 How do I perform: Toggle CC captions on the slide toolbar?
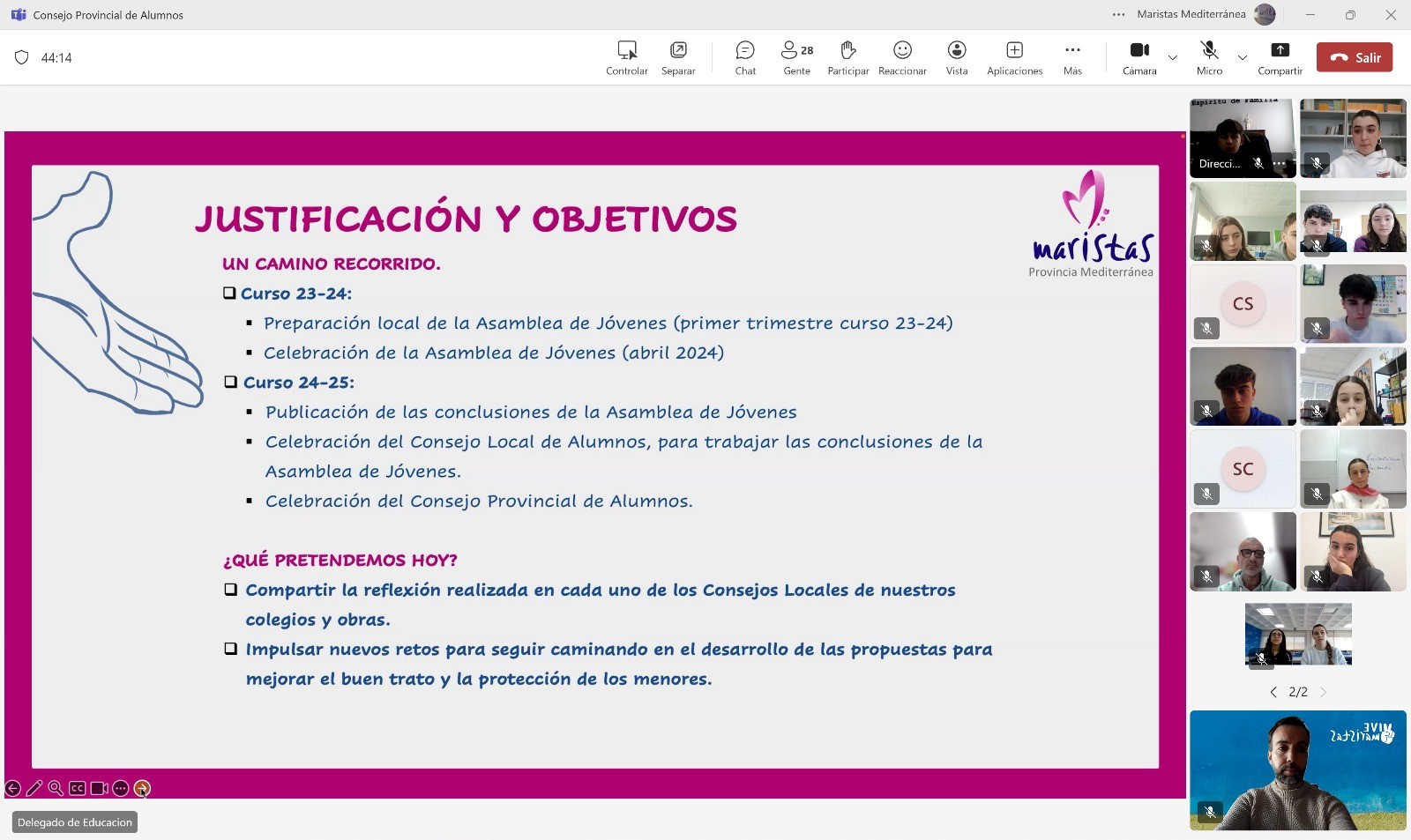[78, 788]
